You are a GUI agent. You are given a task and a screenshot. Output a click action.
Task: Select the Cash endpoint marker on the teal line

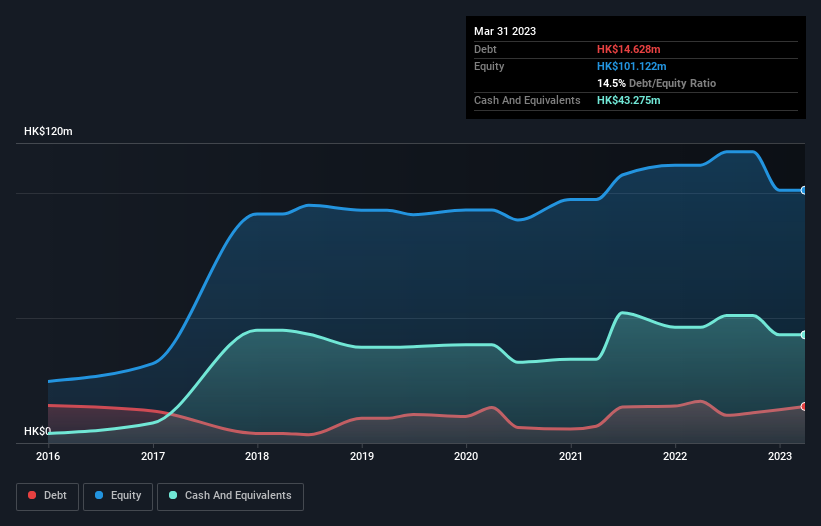(804, 335)
